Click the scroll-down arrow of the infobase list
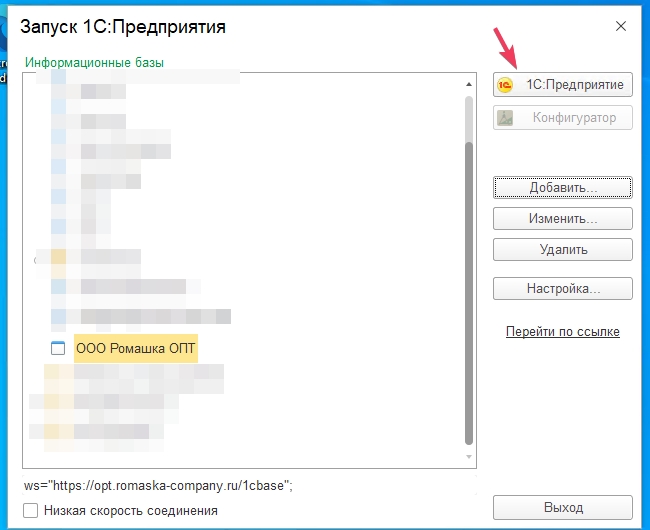The height and width of the screenshot is (530, 650). click(x=469, y=457)
